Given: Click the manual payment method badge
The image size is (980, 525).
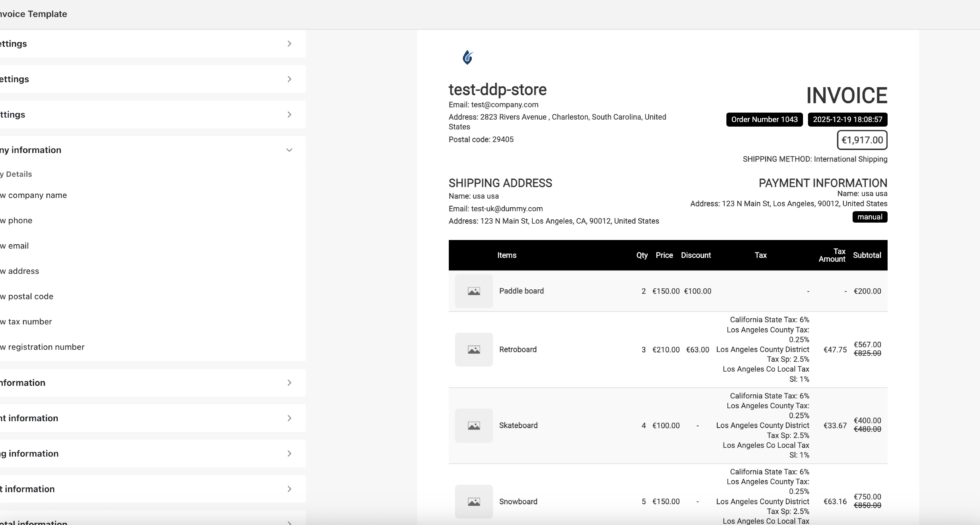Looking at the screenshot, I should 869,217.
